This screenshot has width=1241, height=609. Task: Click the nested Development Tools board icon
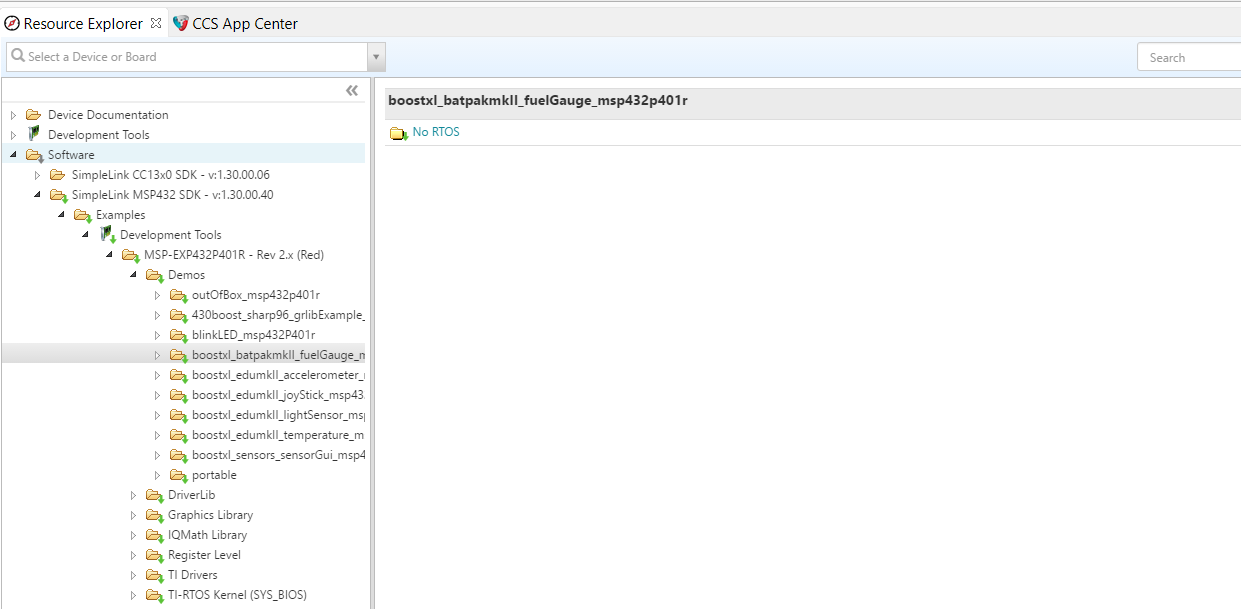point(107,235)
